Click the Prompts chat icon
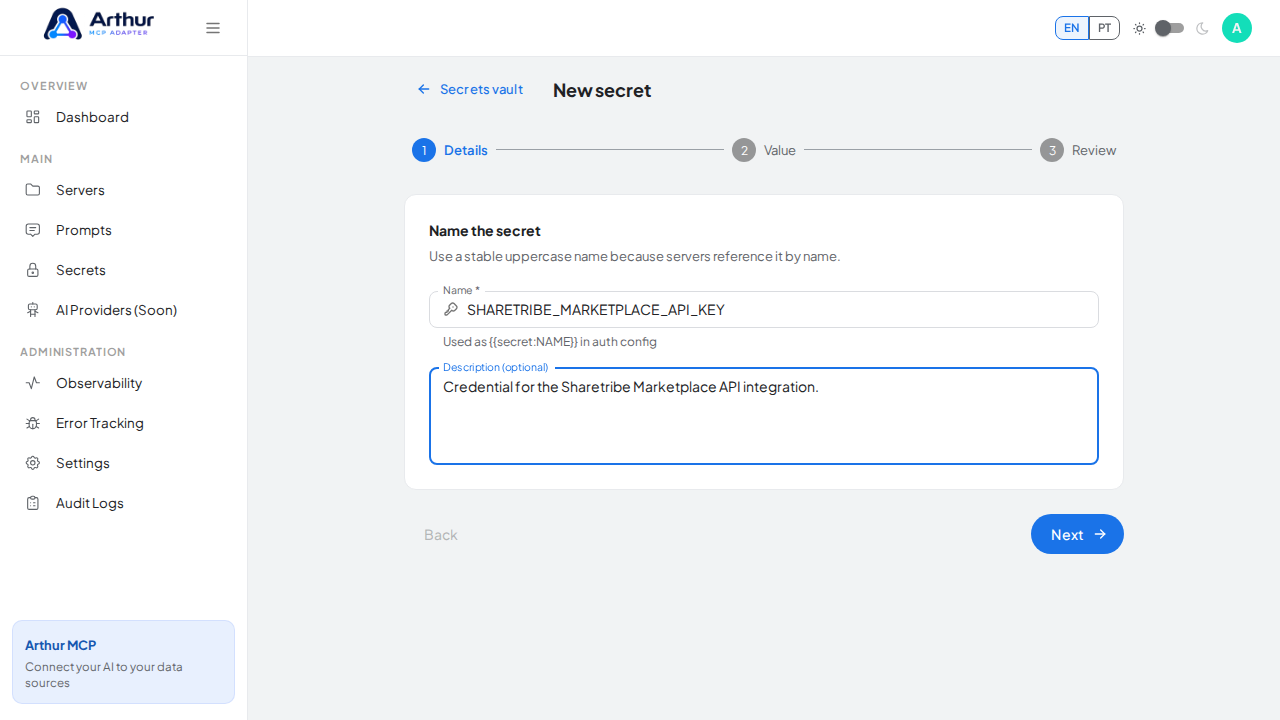This screenshot has height=720, width=1280. (33, 230)
